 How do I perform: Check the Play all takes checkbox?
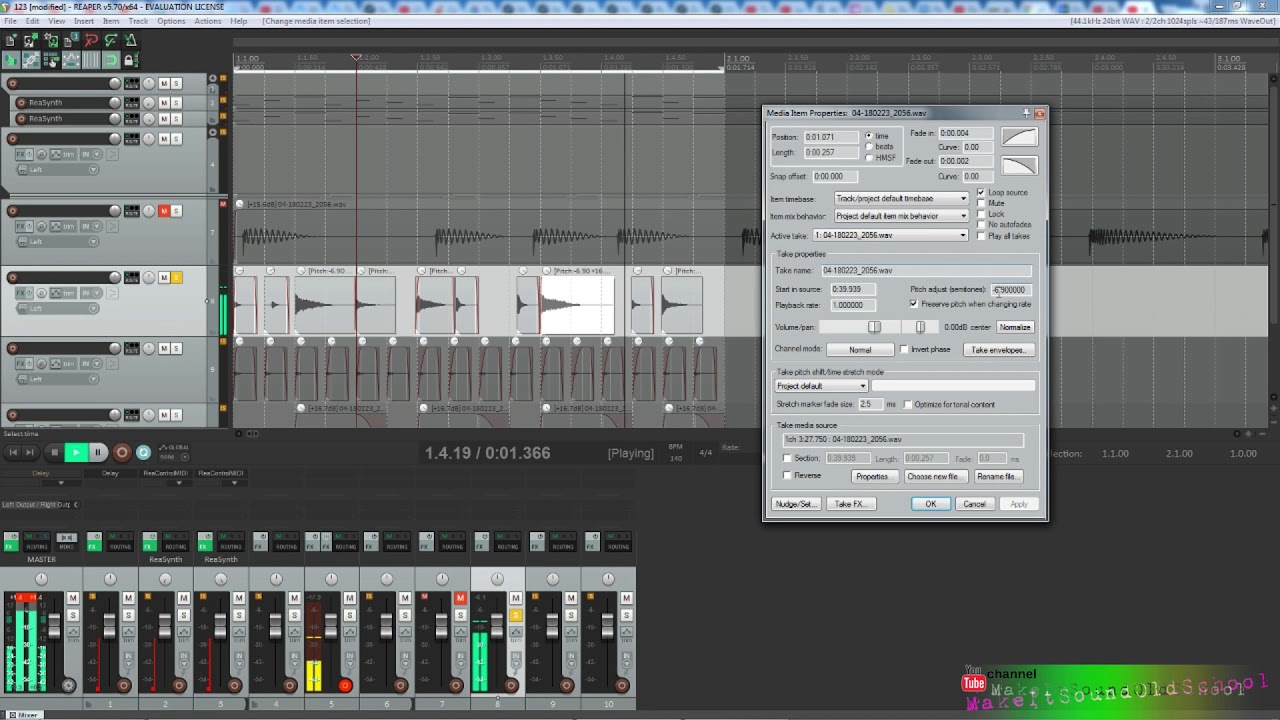tap(981, 236)
